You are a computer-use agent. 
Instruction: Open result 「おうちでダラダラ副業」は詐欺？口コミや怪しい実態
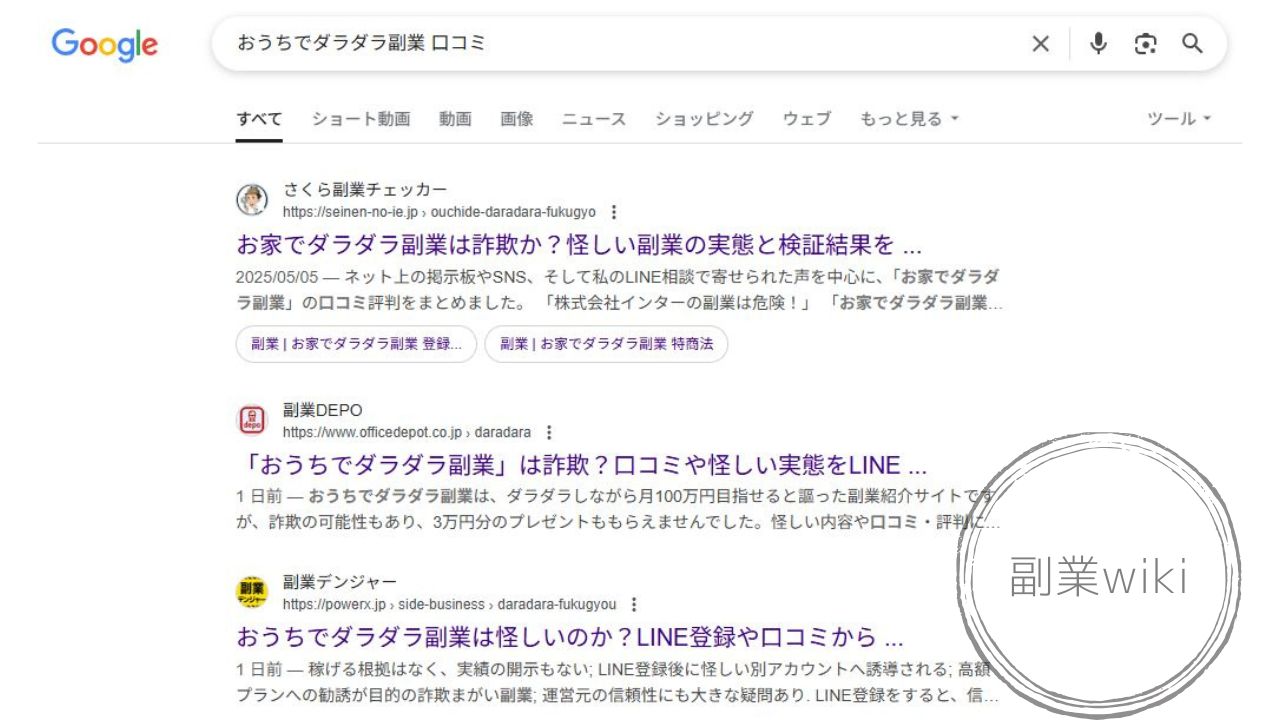582,465
